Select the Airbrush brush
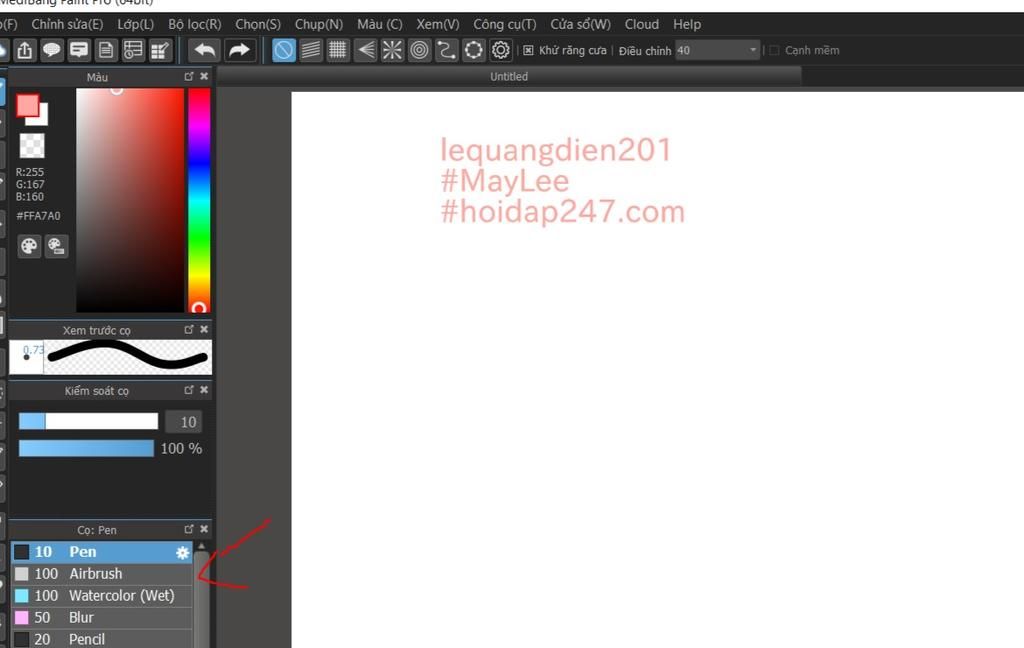 pos(102,574)
